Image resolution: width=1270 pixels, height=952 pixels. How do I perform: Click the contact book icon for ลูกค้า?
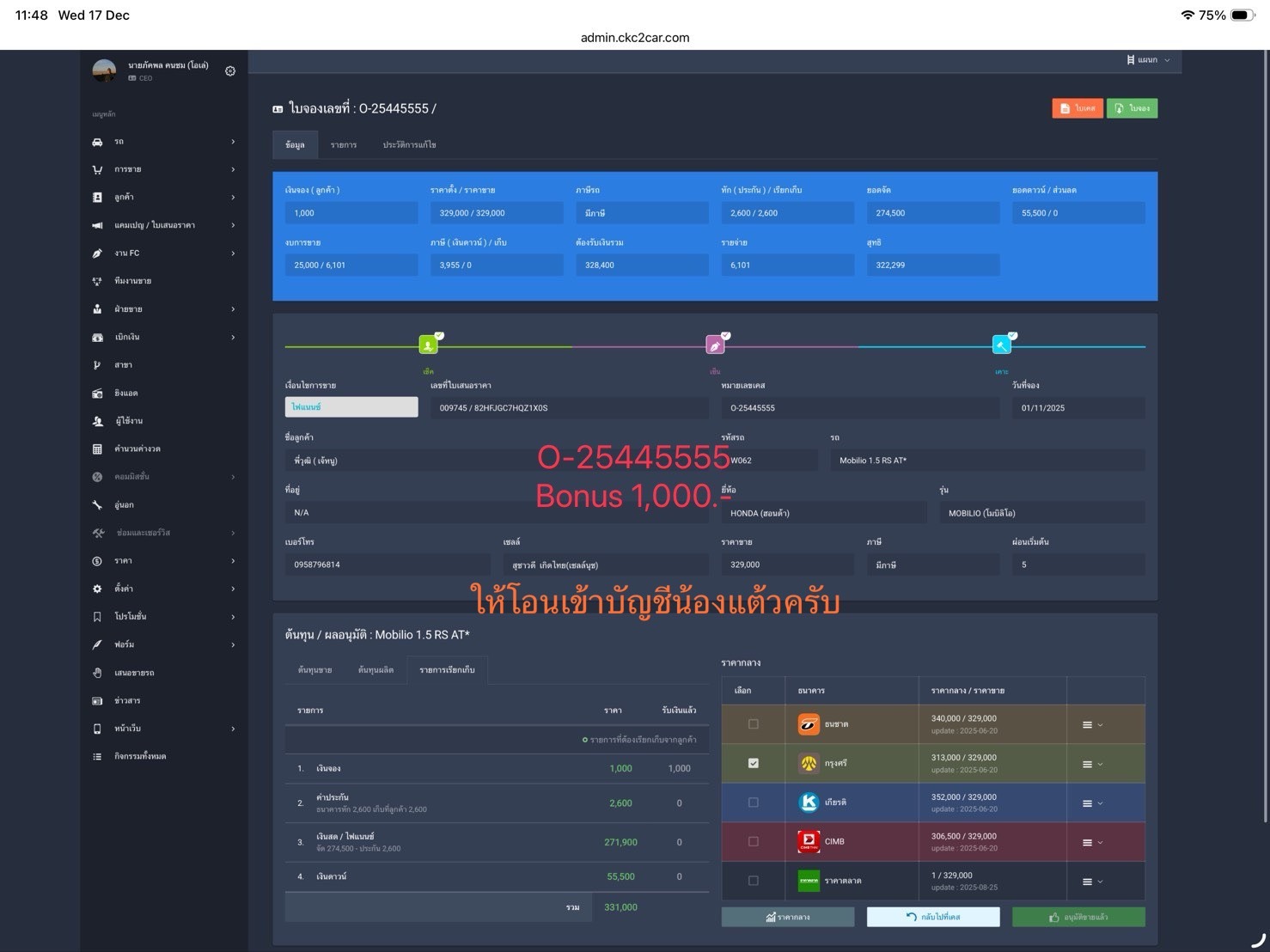(97, 198)
